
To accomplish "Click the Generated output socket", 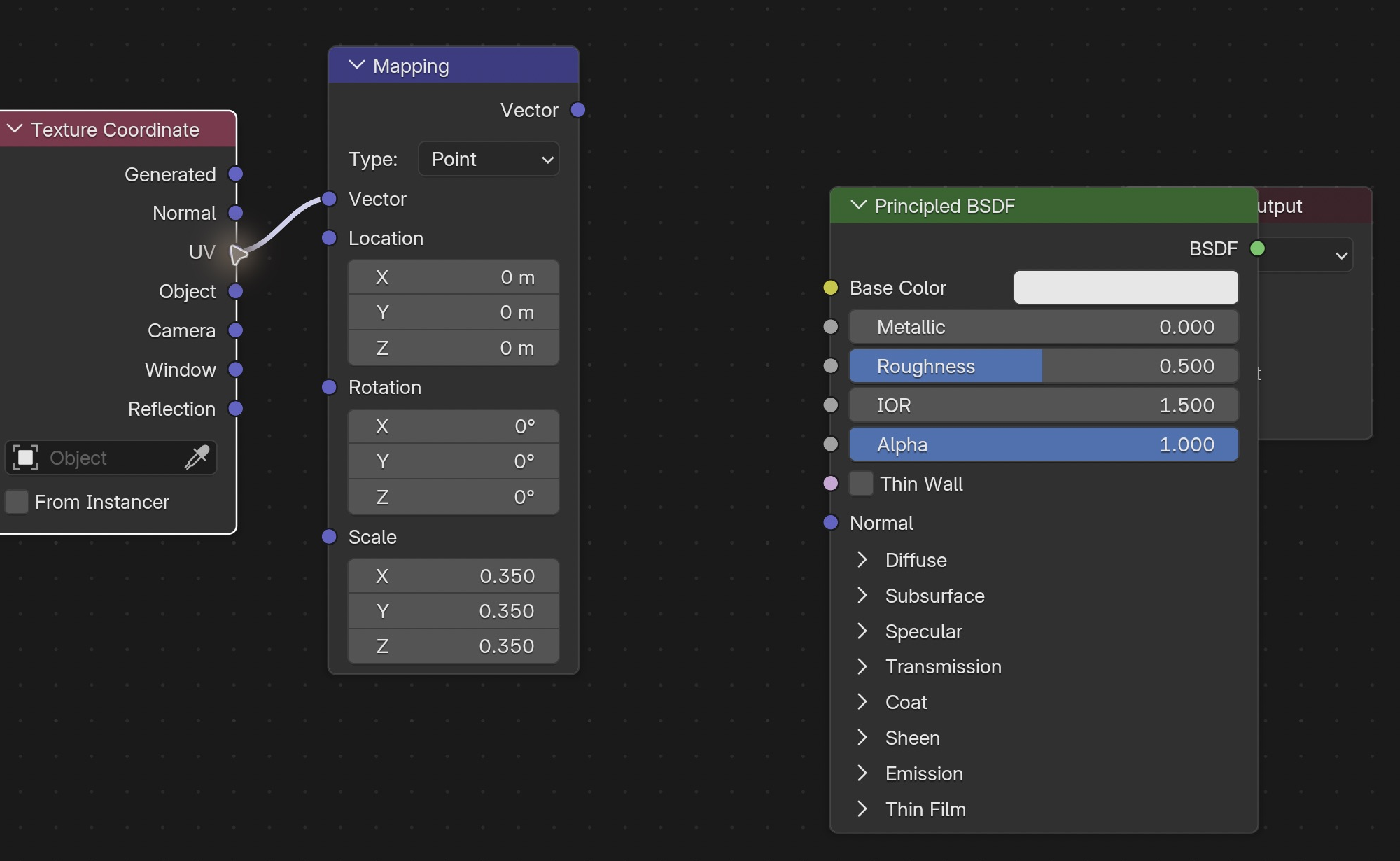I will tap(236, 174).
